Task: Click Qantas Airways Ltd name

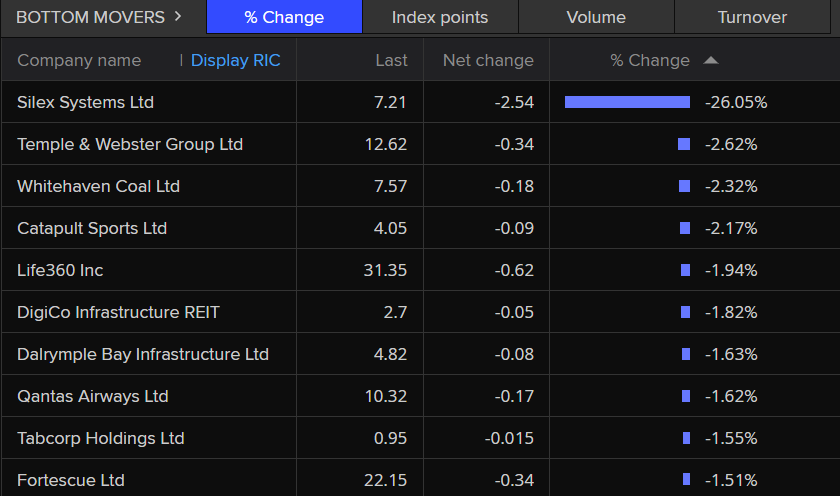Action: [92, 396]
